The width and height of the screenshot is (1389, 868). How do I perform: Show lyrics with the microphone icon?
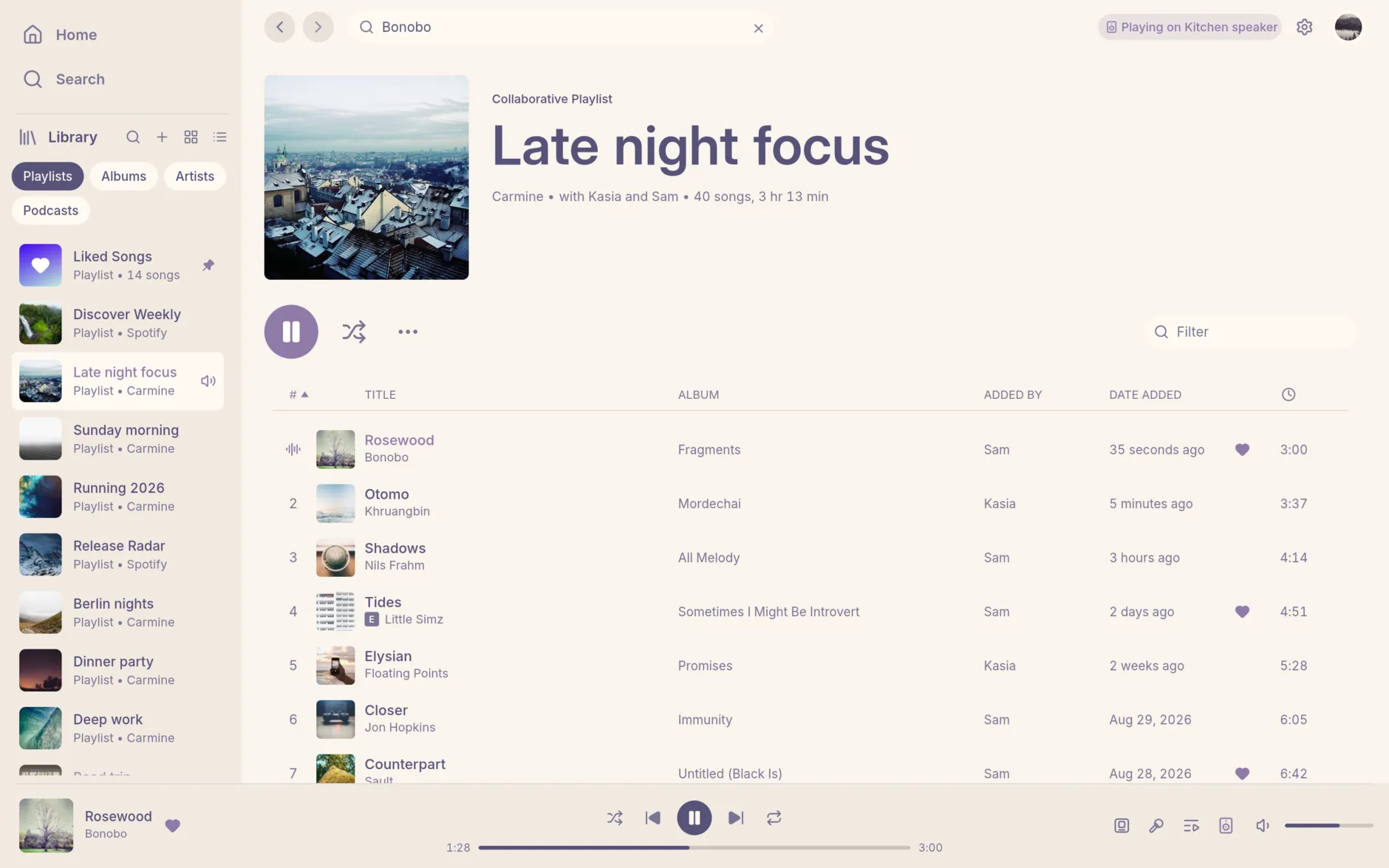pyautogui.click(x=1156, y=825)
